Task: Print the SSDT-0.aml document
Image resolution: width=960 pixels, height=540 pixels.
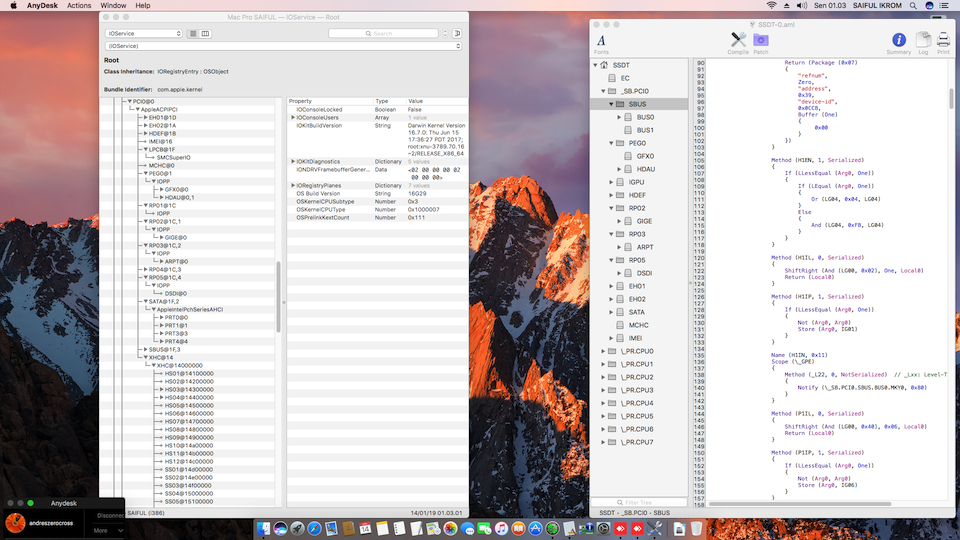Action: [x=943, y=43]
